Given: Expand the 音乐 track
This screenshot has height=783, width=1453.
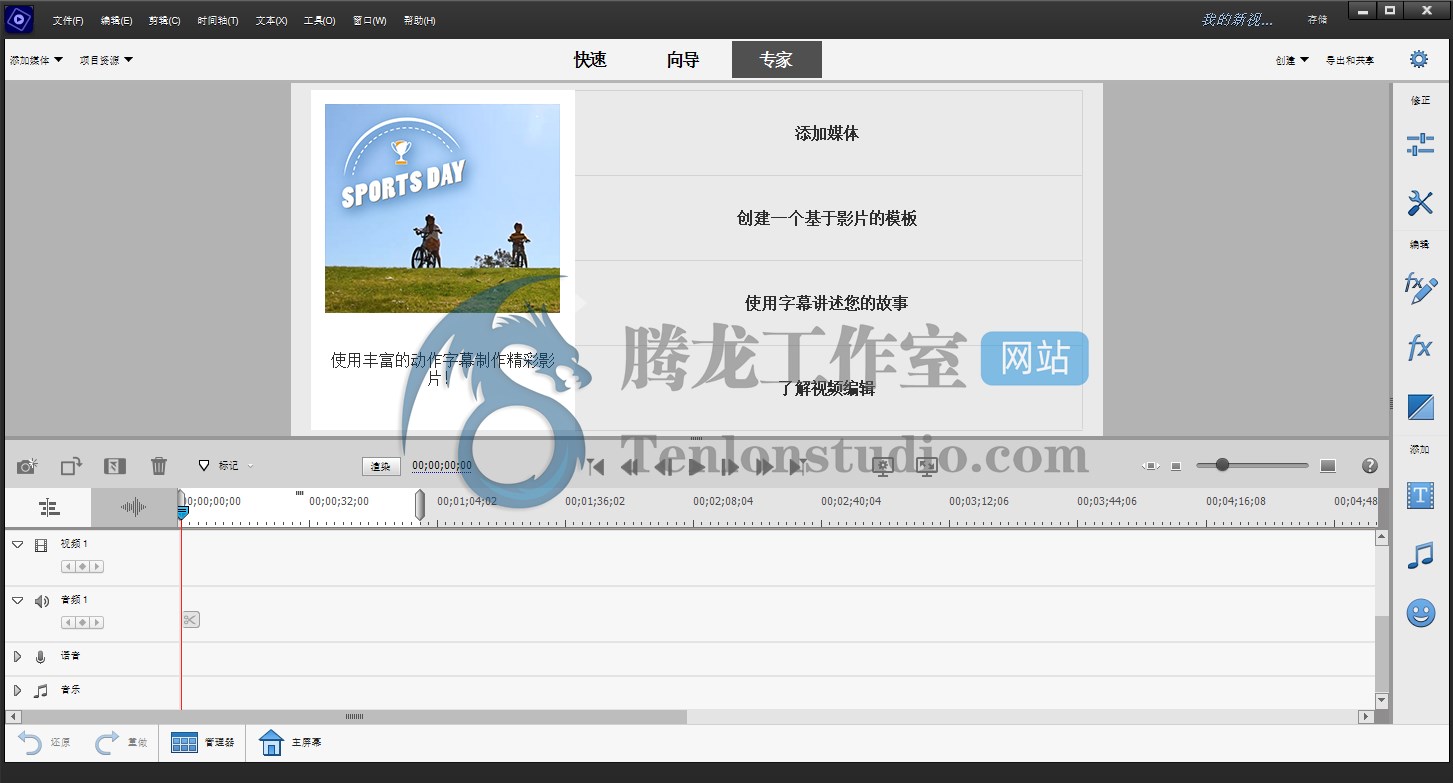Looking at the screenshot, I should click(x=17, y=691).
